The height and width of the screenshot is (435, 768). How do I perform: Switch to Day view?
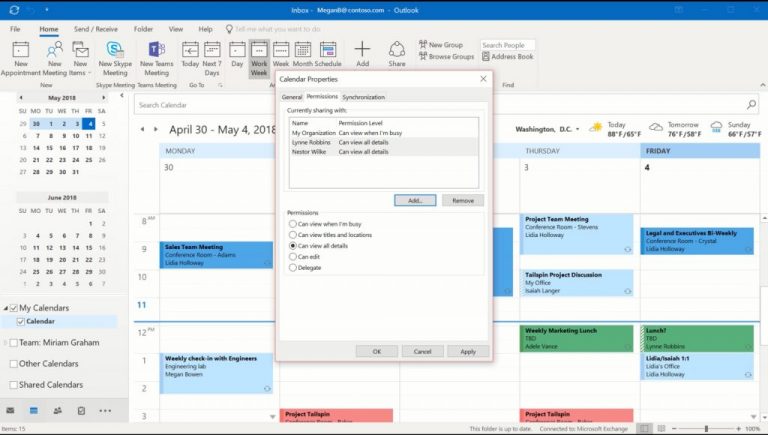coord(237,55)
